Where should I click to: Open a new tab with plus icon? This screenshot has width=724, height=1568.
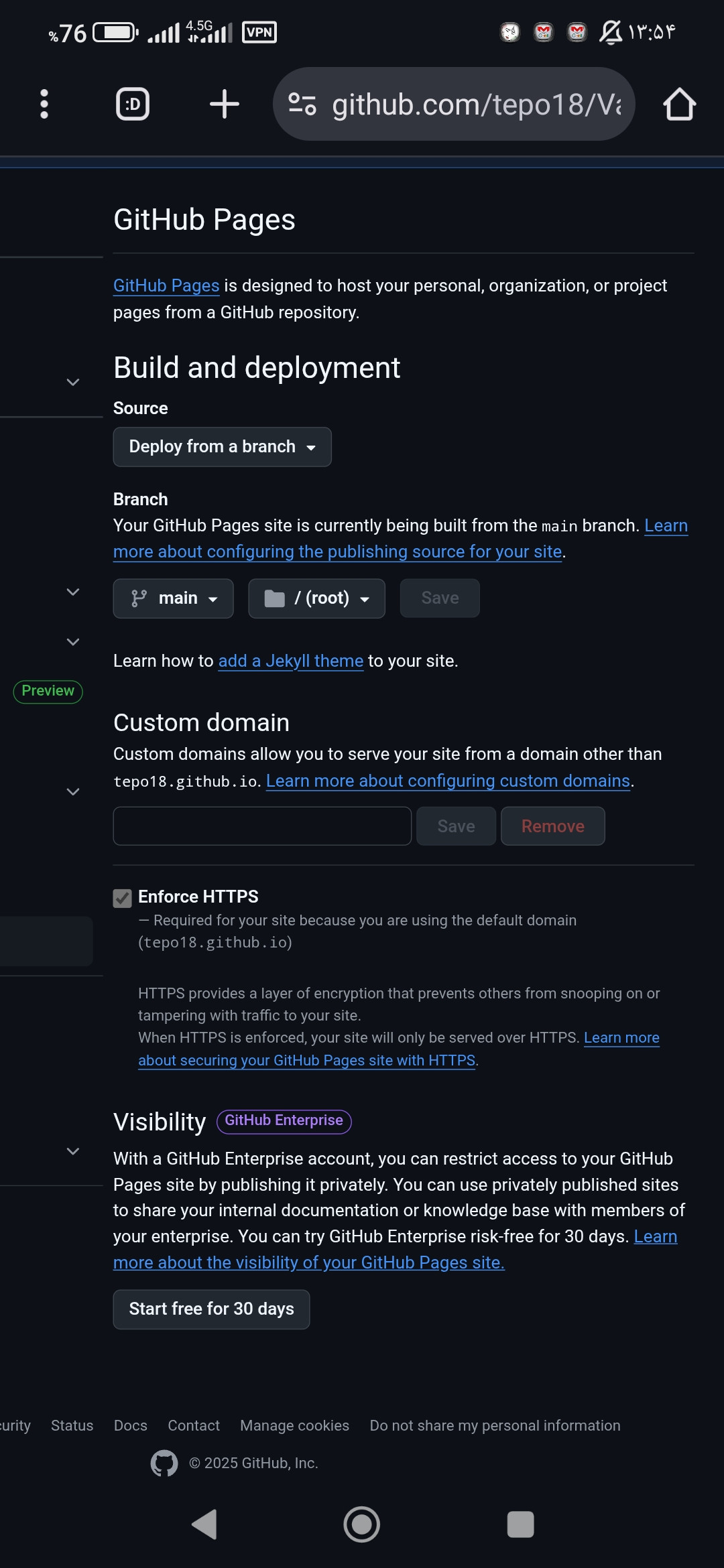(224, 104)
